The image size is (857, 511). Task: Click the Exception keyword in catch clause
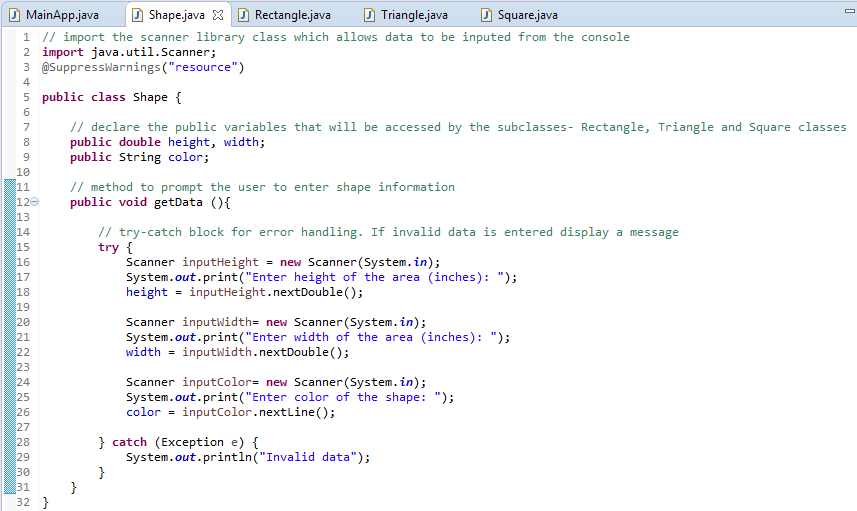coord(194,442)
